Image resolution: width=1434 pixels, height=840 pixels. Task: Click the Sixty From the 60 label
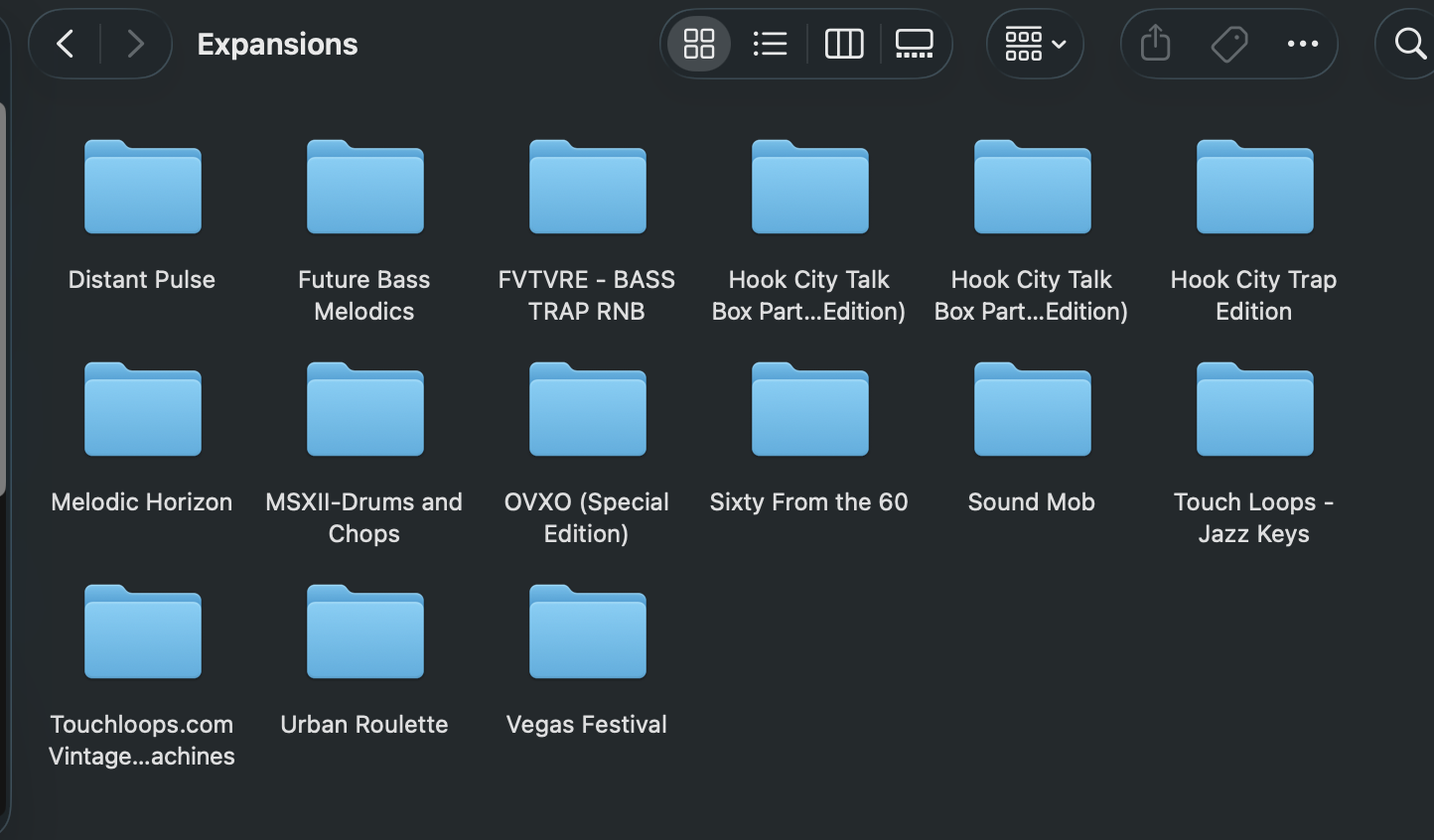(x=809, y=502)
